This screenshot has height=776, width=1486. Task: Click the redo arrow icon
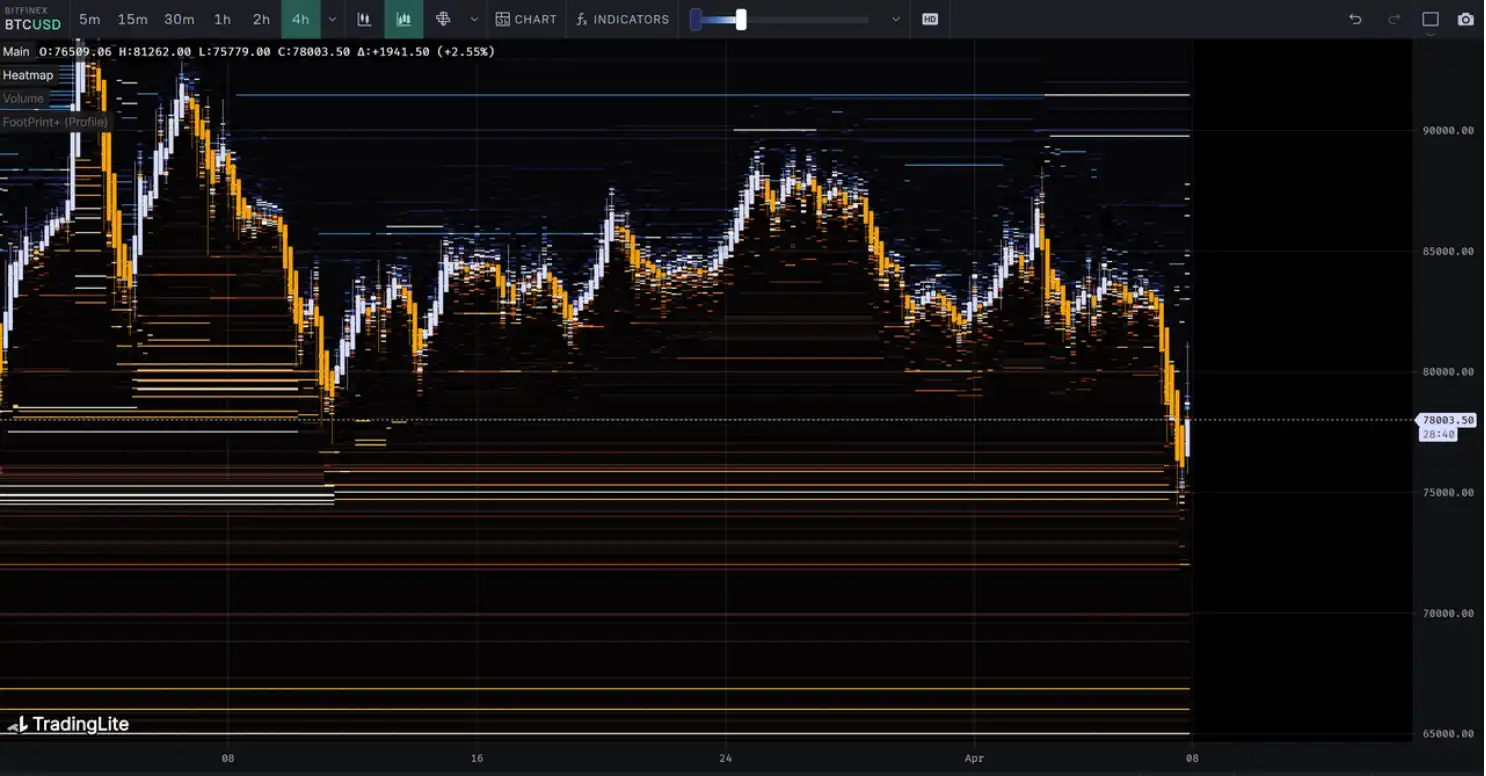click(1394, 19)
